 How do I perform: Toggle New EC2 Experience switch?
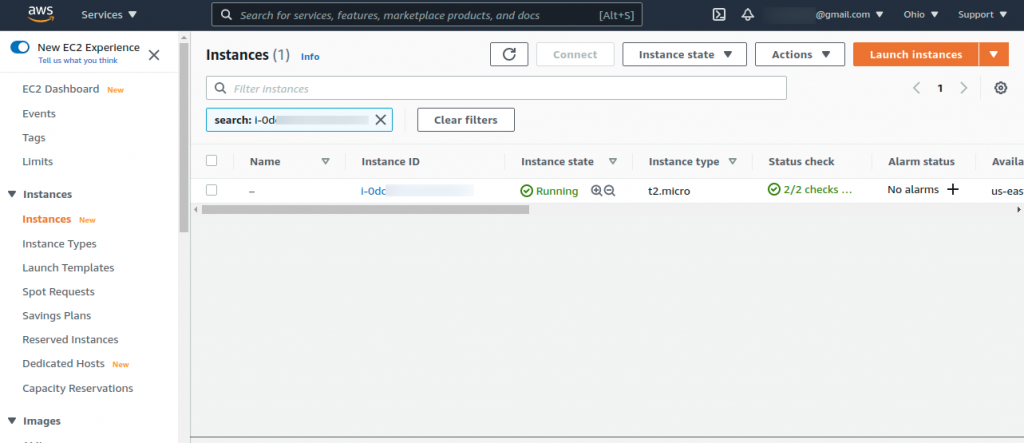pyautogui.click(x=20, y=47)
